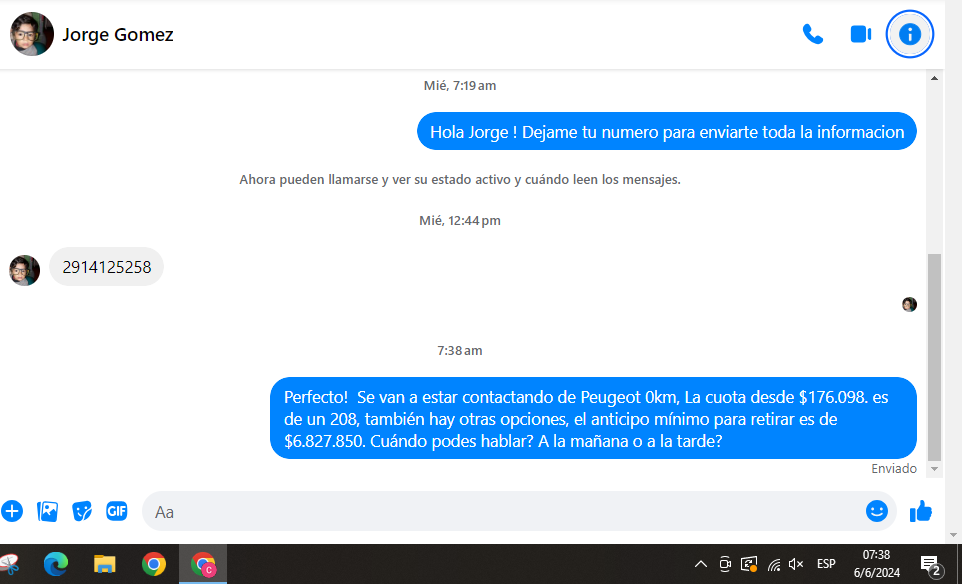
Task: Open the emoji picker
Action: pos(876,511)
